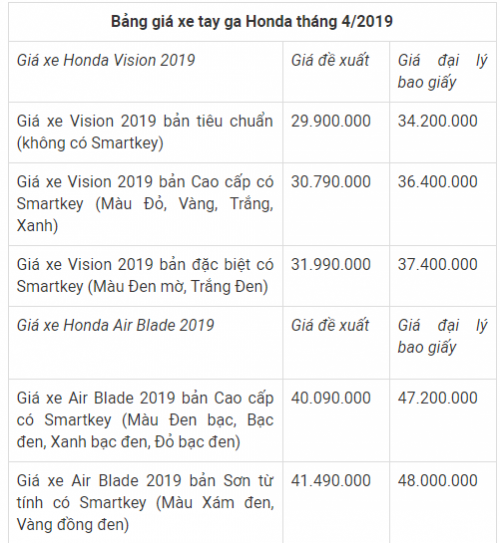Viewport: 500px width, 543px height.
Task: Click the dealer price 34.200.000
Action: coord(437,121)
